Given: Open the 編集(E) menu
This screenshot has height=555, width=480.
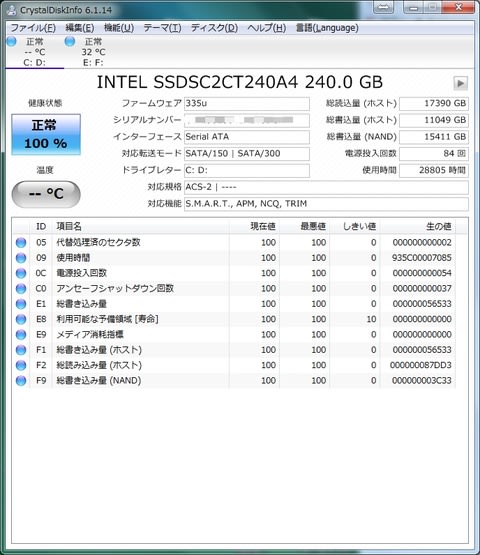Looking at the screenshot, I should click(80, 28).
